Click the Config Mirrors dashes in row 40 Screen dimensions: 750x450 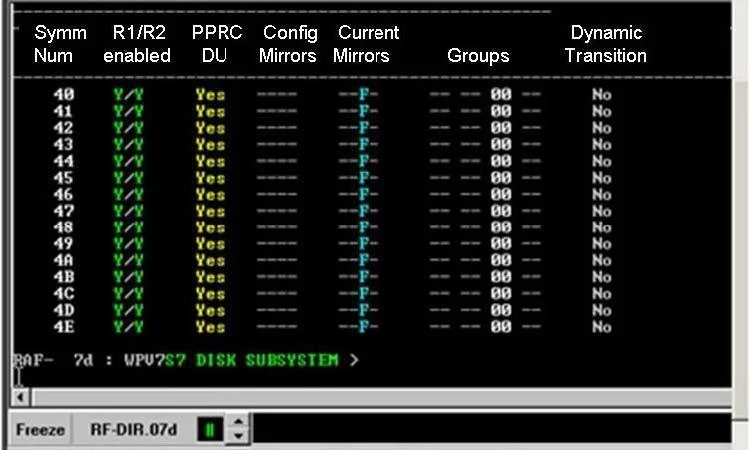click(x=277, y=95)
